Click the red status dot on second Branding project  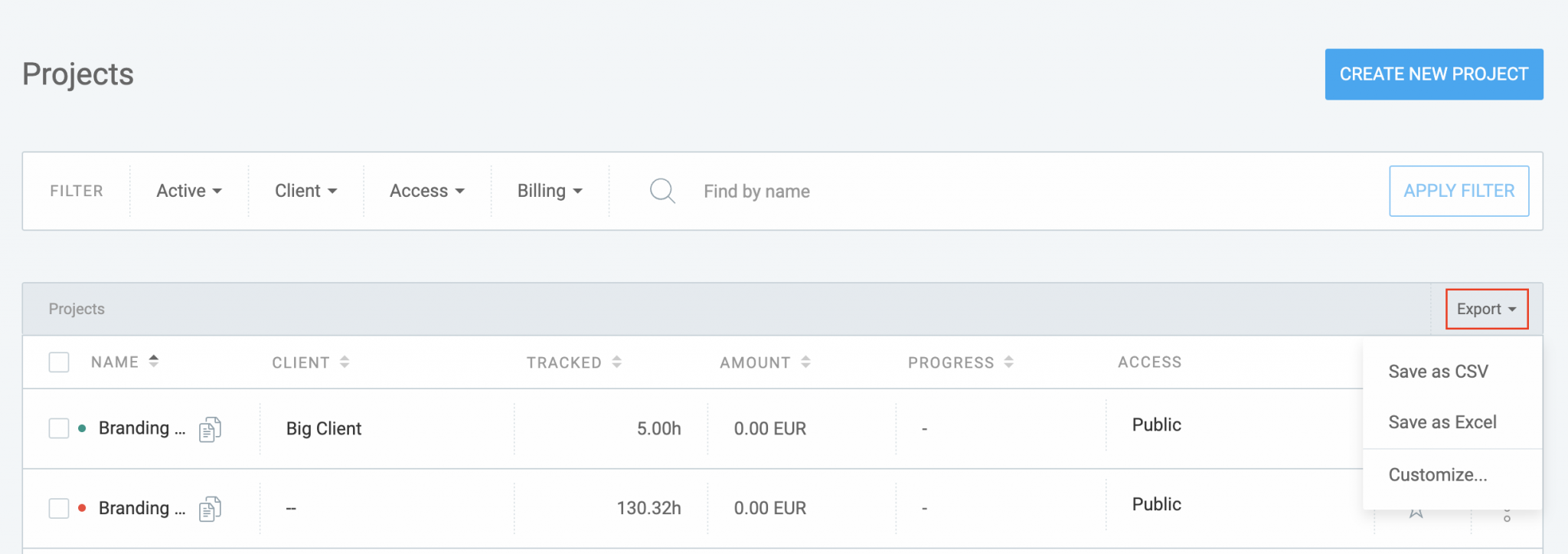pyautogui.click(x=83, y=506)
